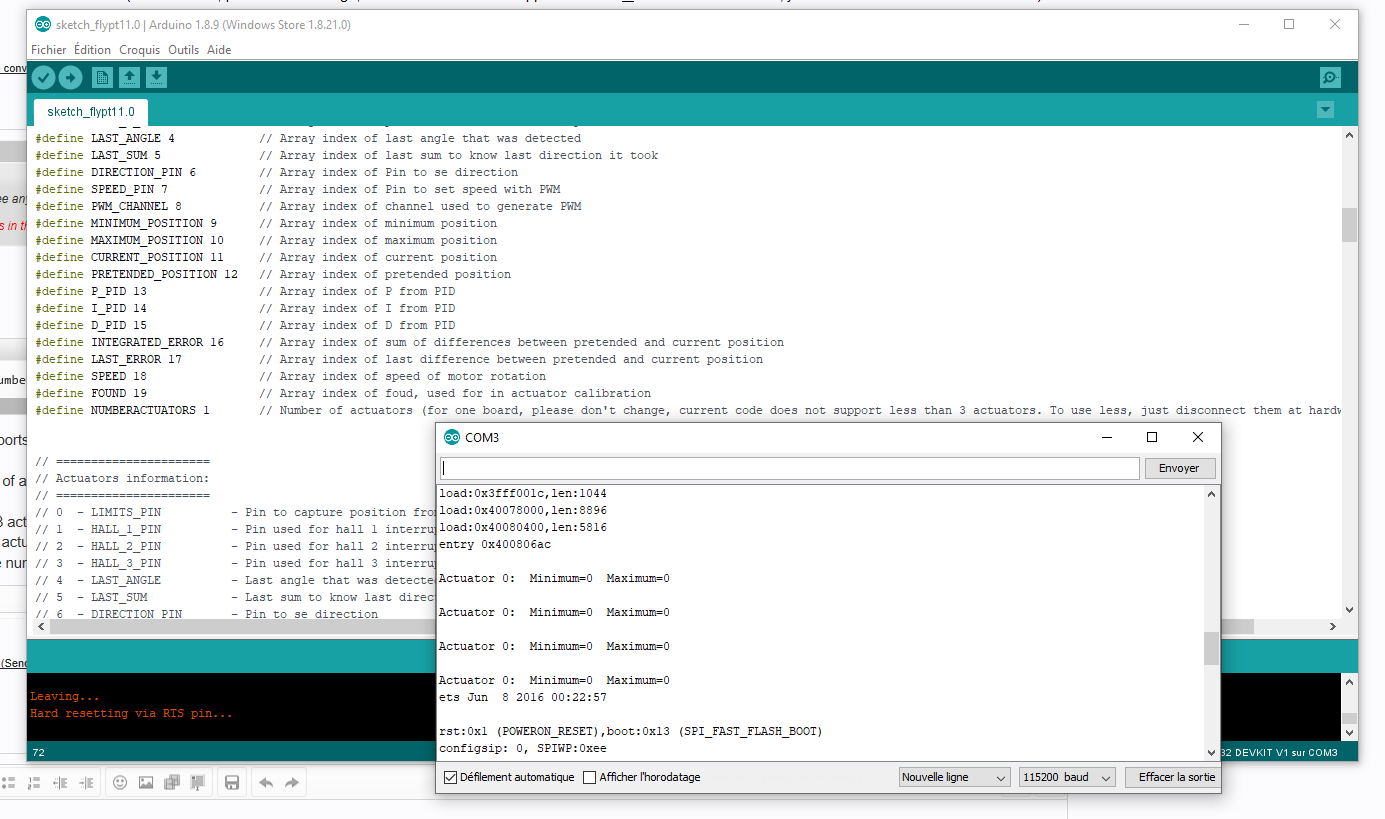Enable the Afficher l'horodatage checkbox

pyautogui.click(x=589, y=777)
